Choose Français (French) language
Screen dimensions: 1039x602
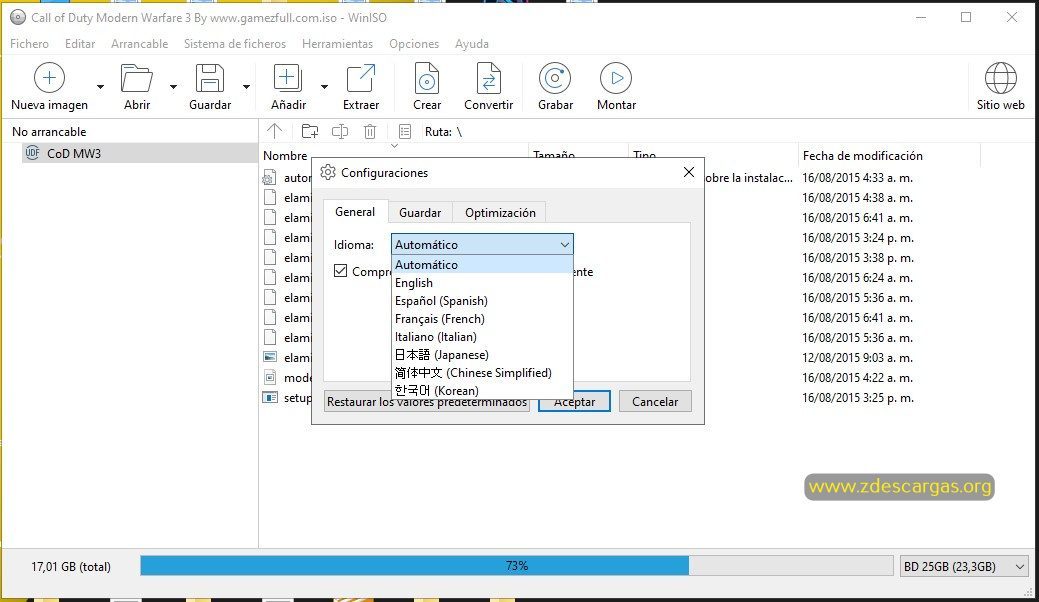[482, 319]
